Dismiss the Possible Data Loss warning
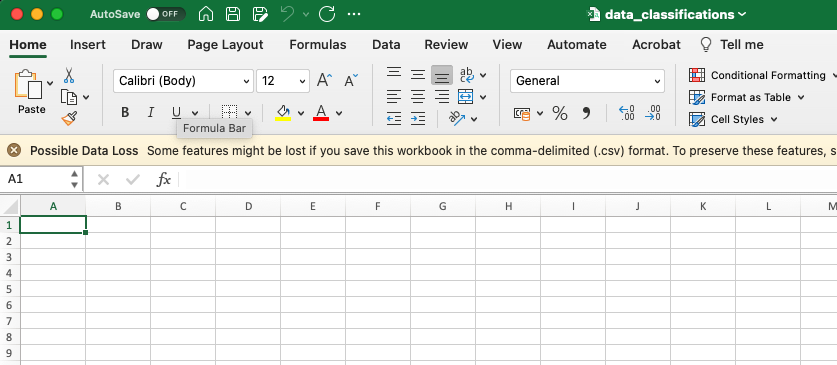 tap(14, 150)
